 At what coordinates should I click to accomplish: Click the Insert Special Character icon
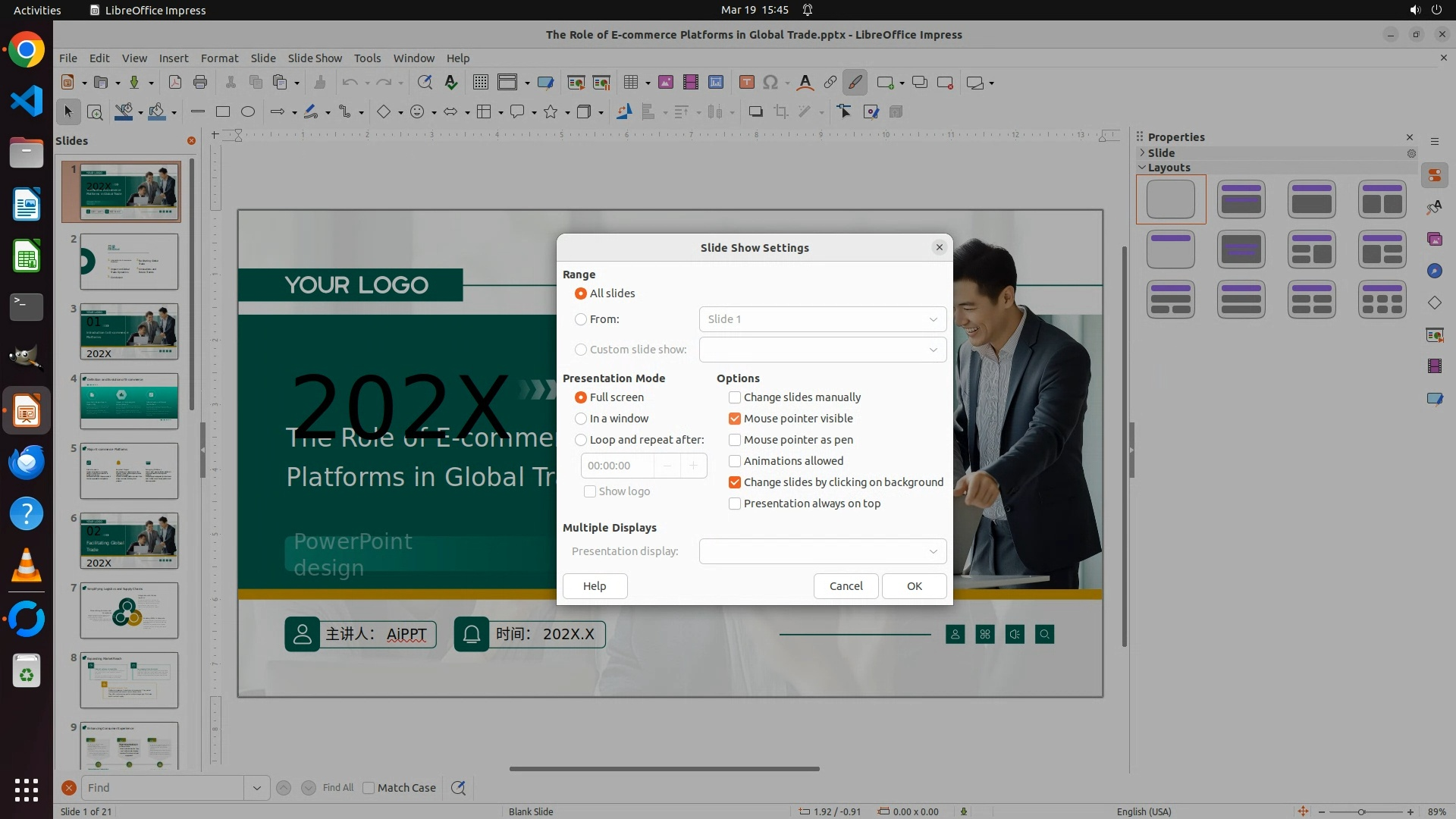pos(770,82)
